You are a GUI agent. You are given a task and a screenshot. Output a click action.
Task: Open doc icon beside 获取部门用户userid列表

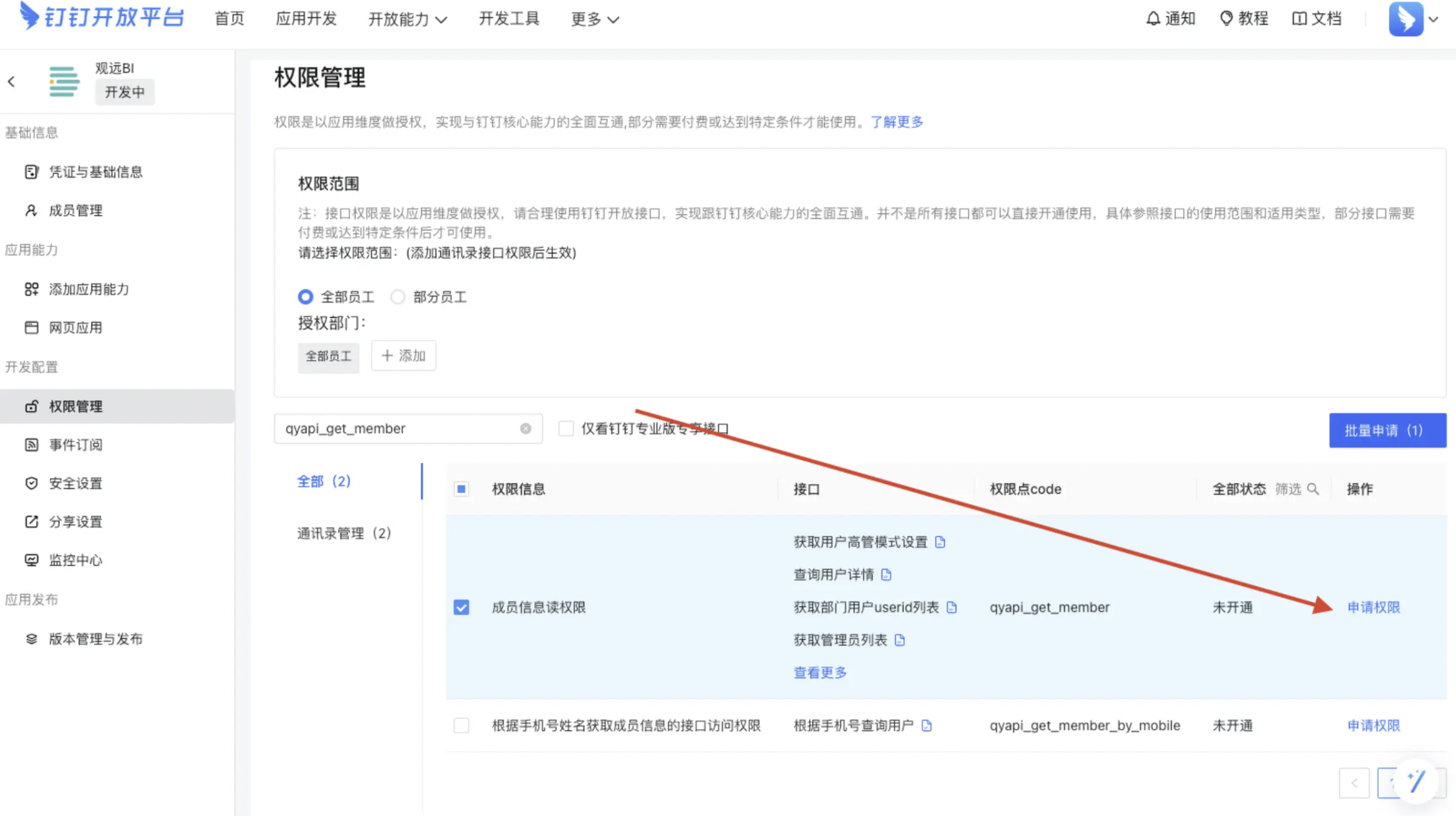pyautogui.click(x=952, y=607)
